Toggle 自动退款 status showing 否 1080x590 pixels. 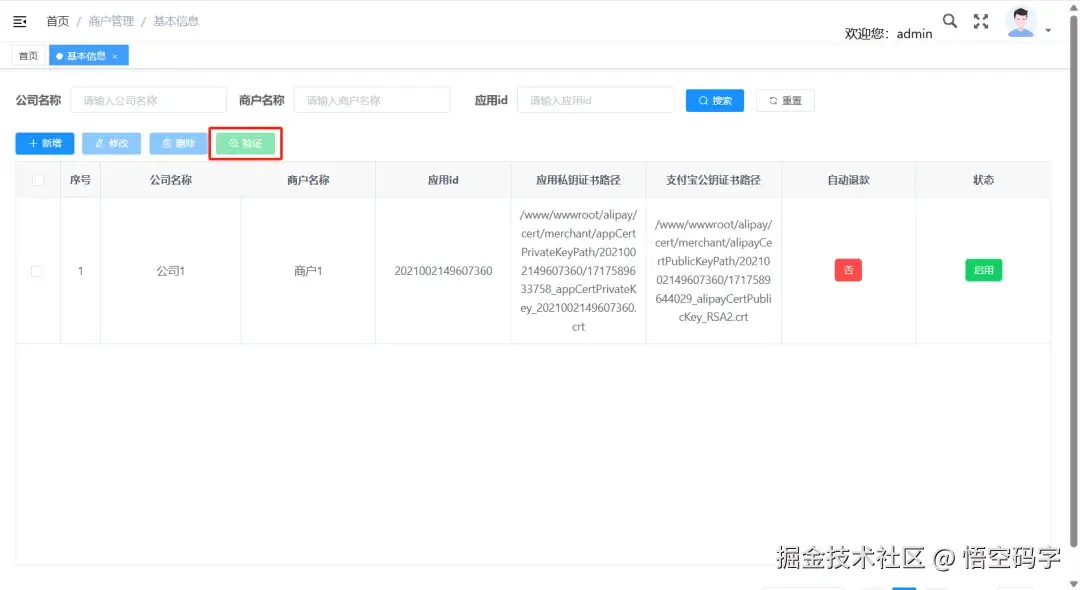(848, 270)
